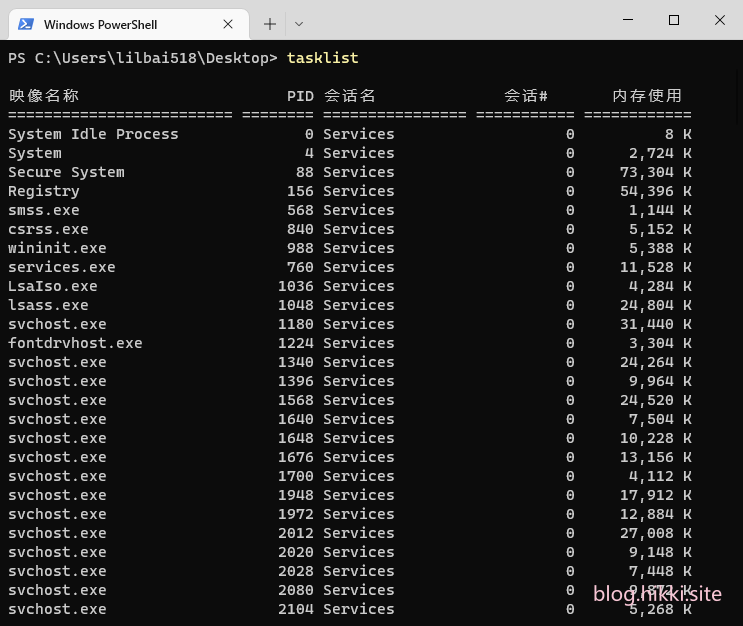
Task: Click PID 1676 value
Action: pos(296,457)
